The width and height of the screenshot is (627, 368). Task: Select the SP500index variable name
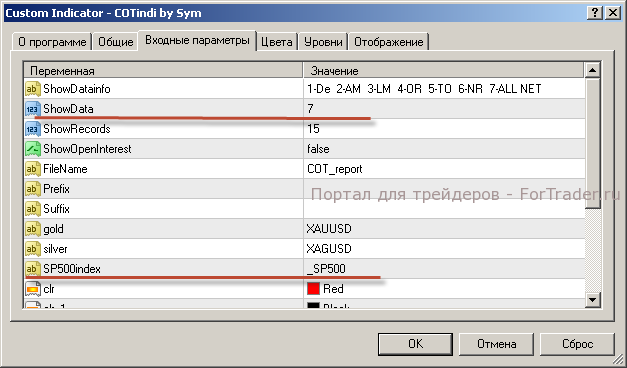(x=72, y=269)
